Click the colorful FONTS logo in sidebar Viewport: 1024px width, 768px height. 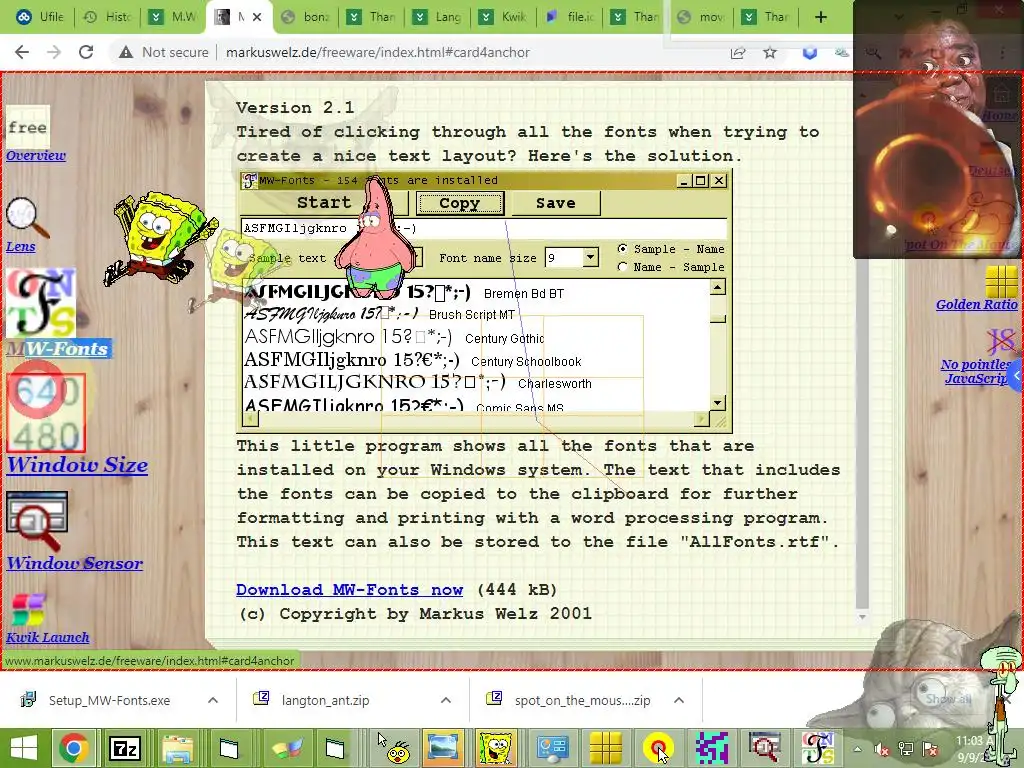(41, 303)
